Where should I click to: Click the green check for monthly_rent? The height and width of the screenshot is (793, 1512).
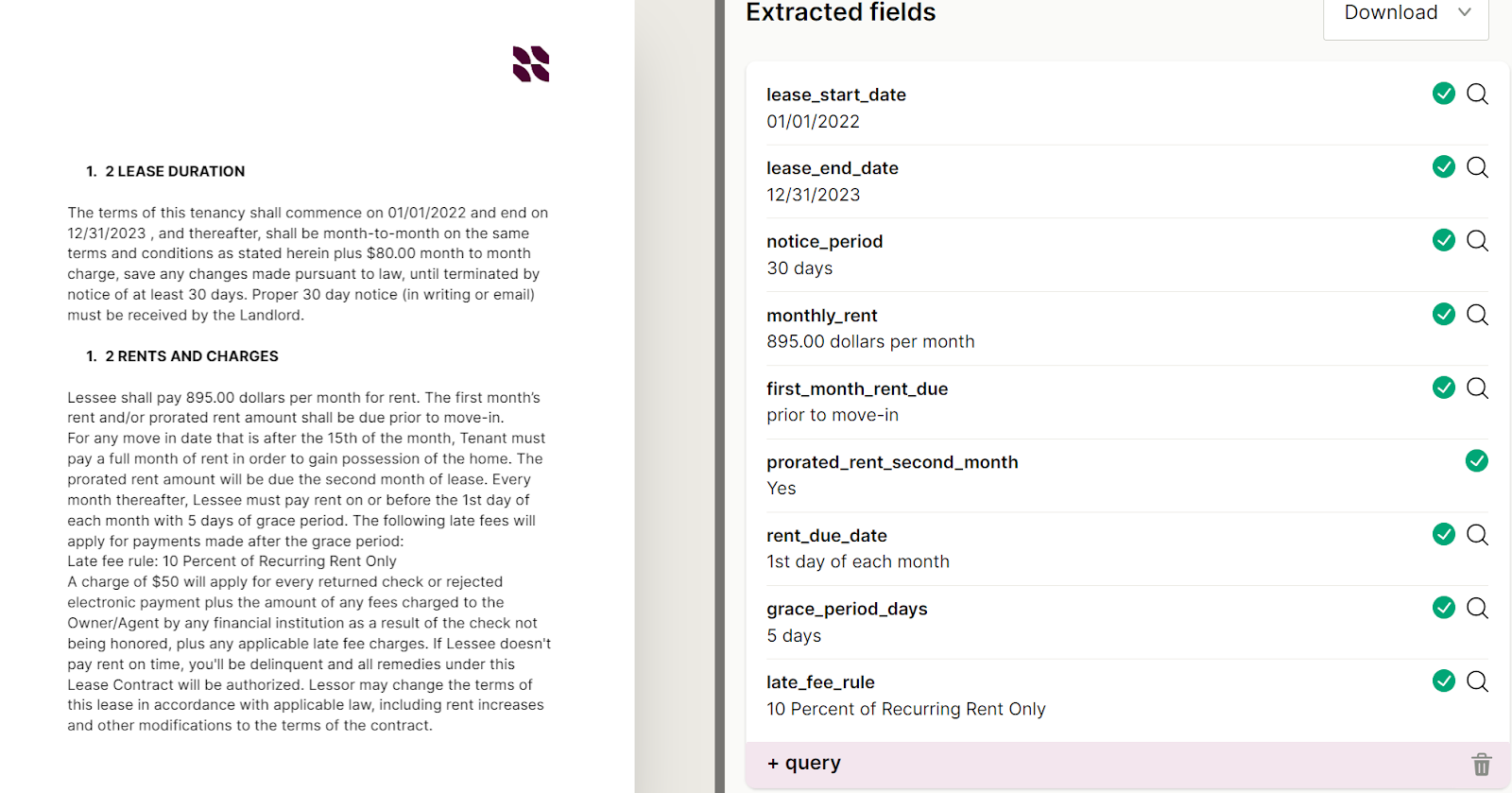coord(1444,314)
